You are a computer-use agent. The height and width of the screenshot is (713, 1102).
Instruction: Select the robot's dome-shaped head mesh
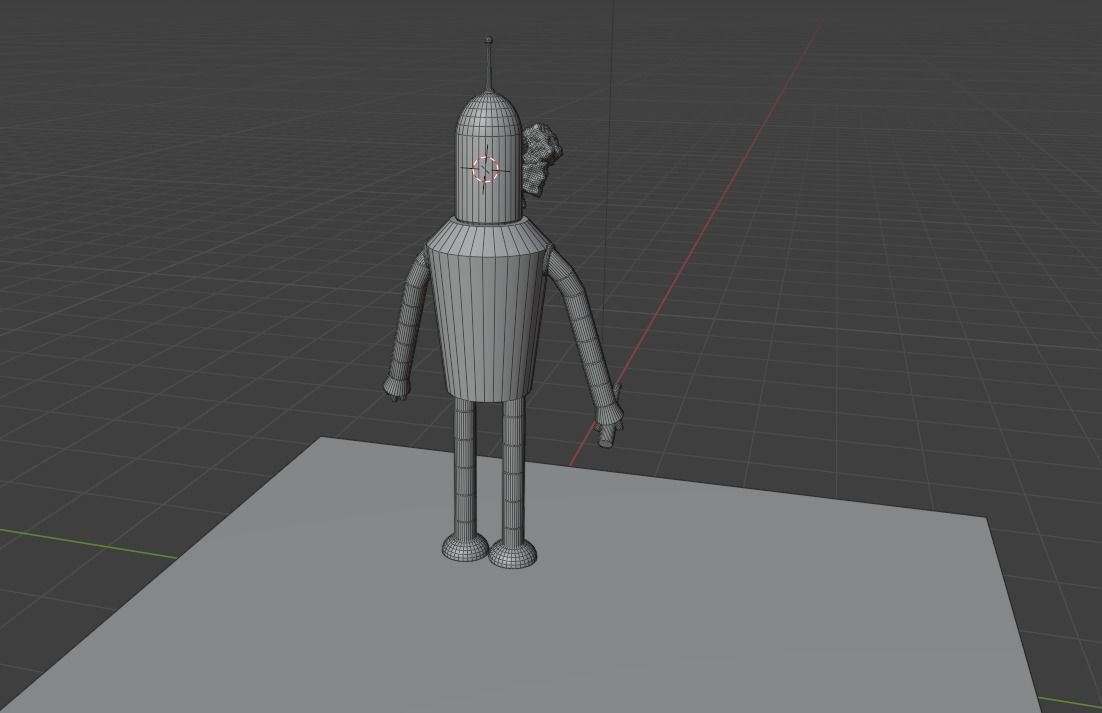(489, 158)
